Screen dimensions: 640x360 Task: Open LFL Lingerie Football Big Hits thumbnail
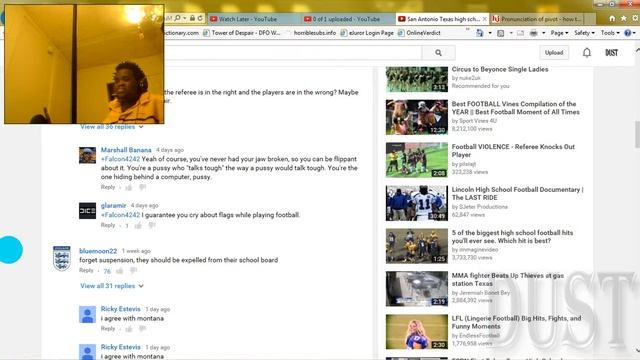click(x=417, y=331)
